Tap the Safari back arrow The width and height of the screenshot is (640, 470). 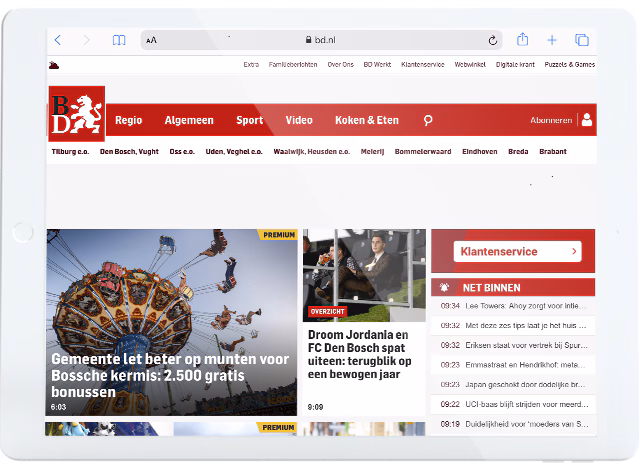58,40
